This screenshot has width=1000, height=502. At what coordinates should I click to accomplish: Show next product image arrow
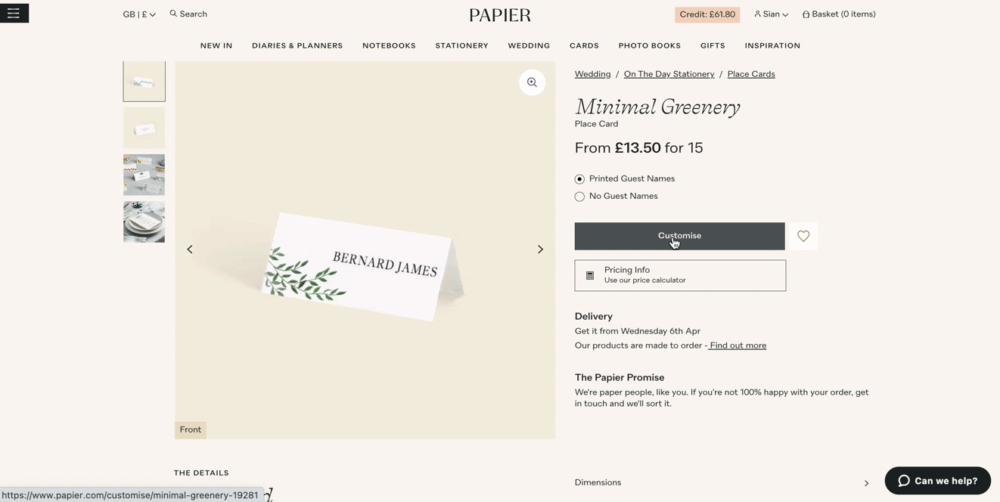[x=540, y=249]
